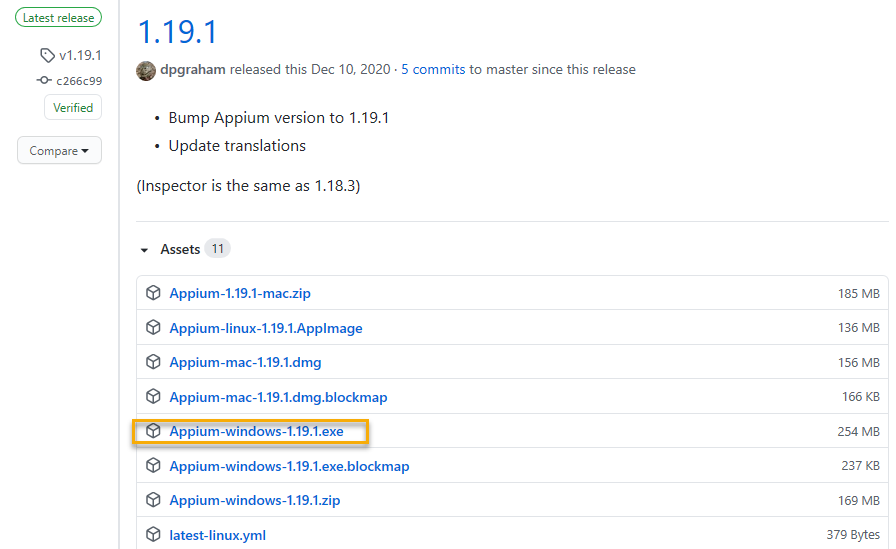Download Appium-1.19.1-mac.zip
The height and width of the screenshot is (549, 896).
tap(240, 293)
